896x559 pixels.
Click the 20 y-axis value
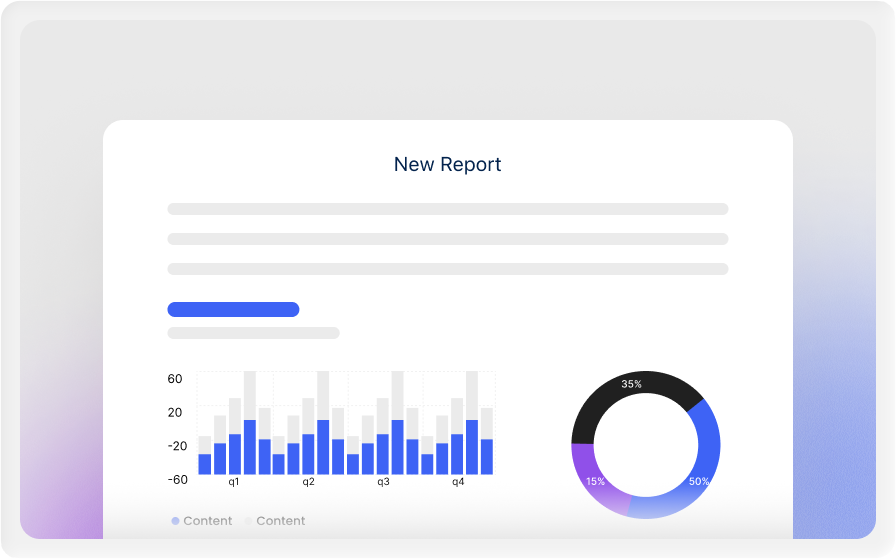(175, 413)
